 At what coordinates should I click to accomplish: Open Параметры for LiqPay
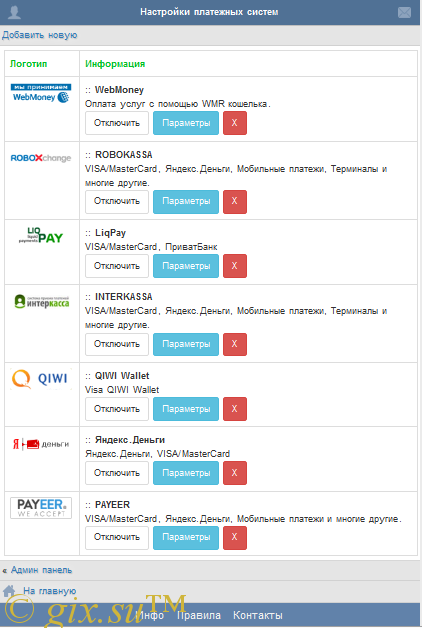[x=186, y=266]
